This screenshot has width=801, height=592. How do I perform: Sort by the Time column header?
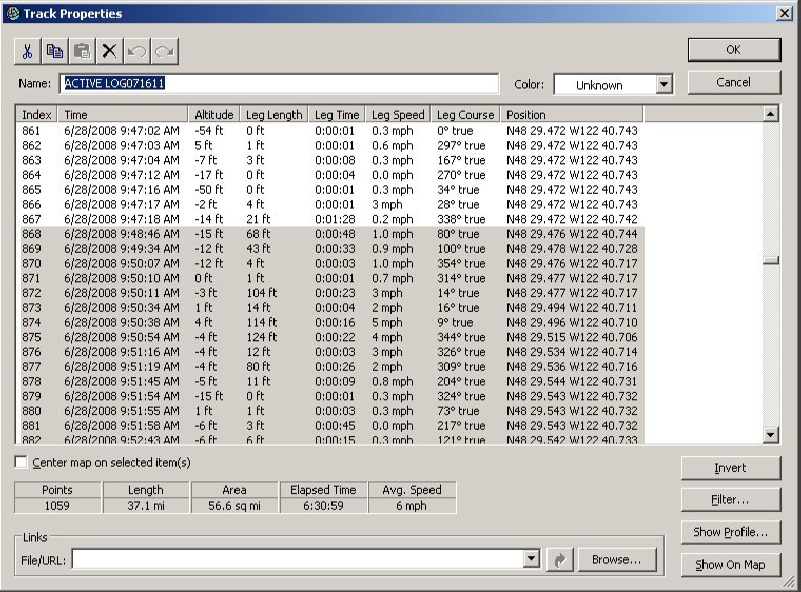(x=123, y=114)
